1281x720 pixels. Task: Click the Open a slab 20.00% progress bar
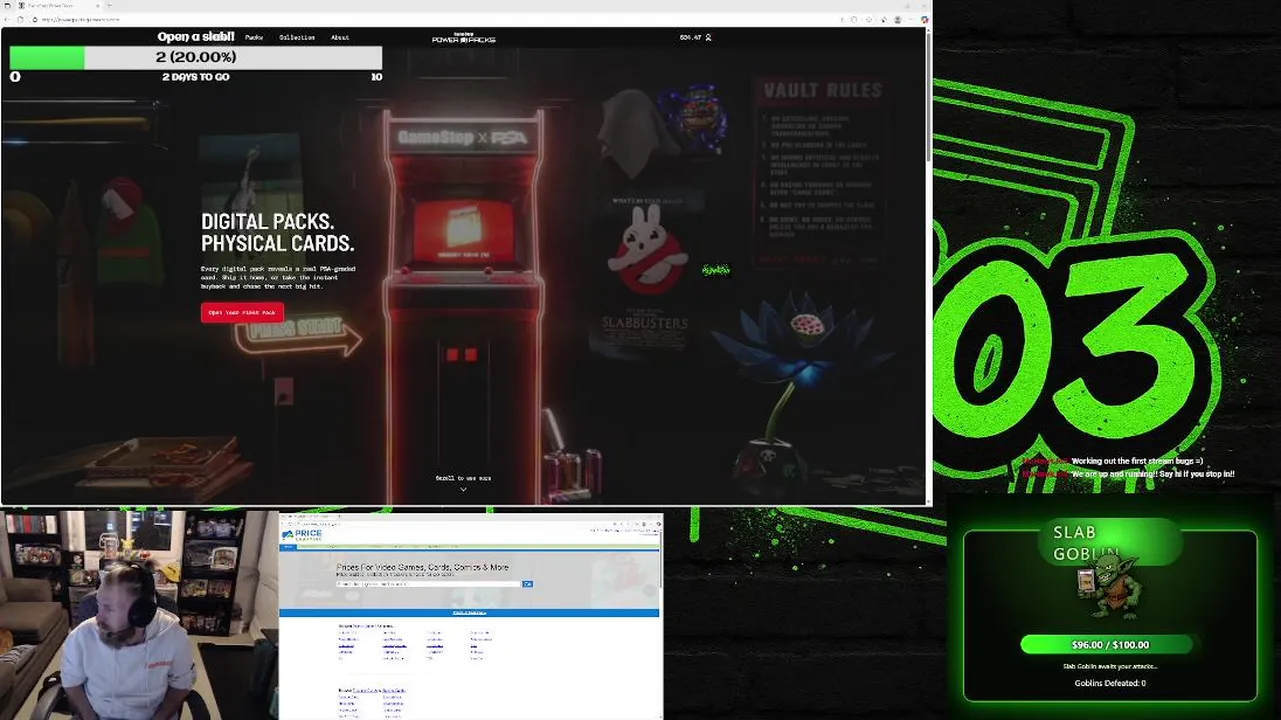195,58
